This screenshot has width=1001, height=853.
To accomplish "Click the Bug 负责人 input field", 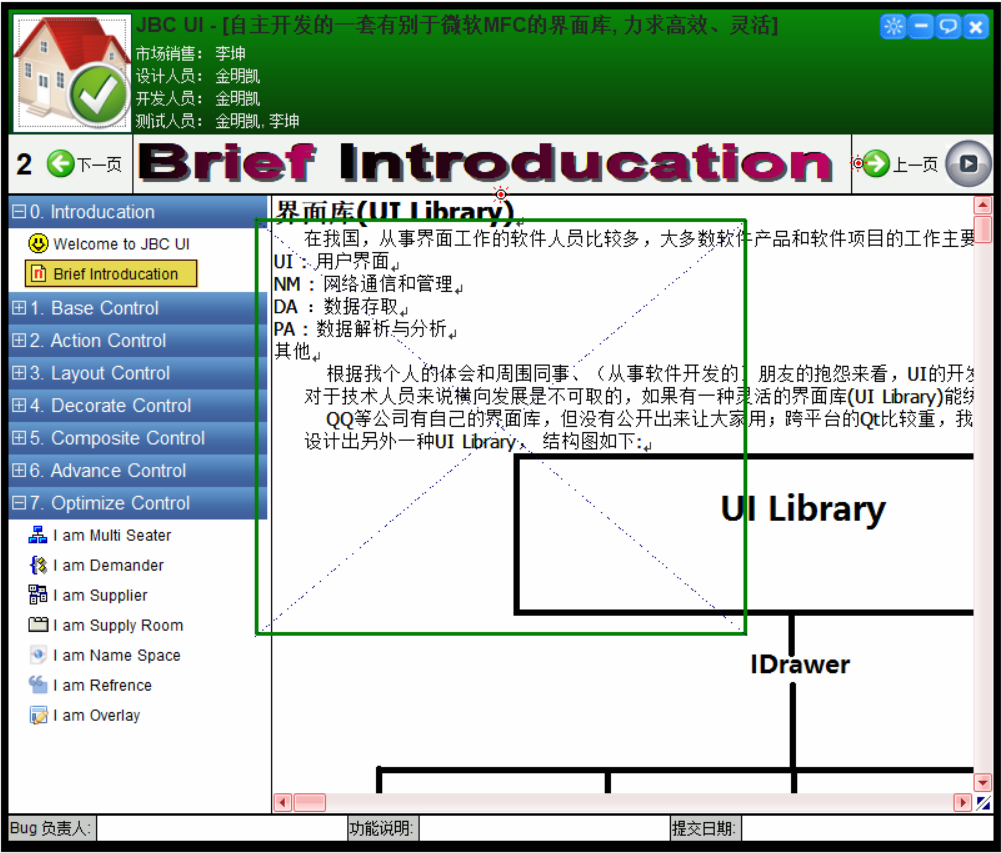I will click(x=220, y=828).
